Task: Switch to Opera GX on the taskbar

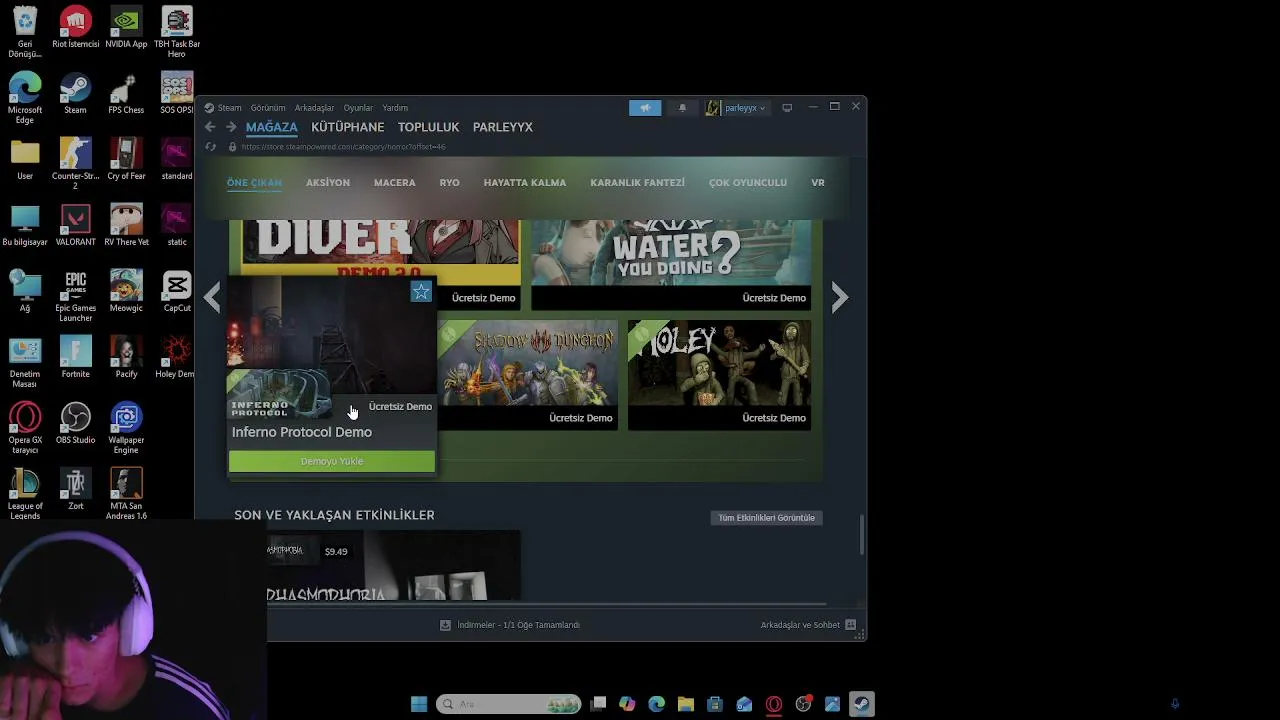Action: click(x=774, y=704)
